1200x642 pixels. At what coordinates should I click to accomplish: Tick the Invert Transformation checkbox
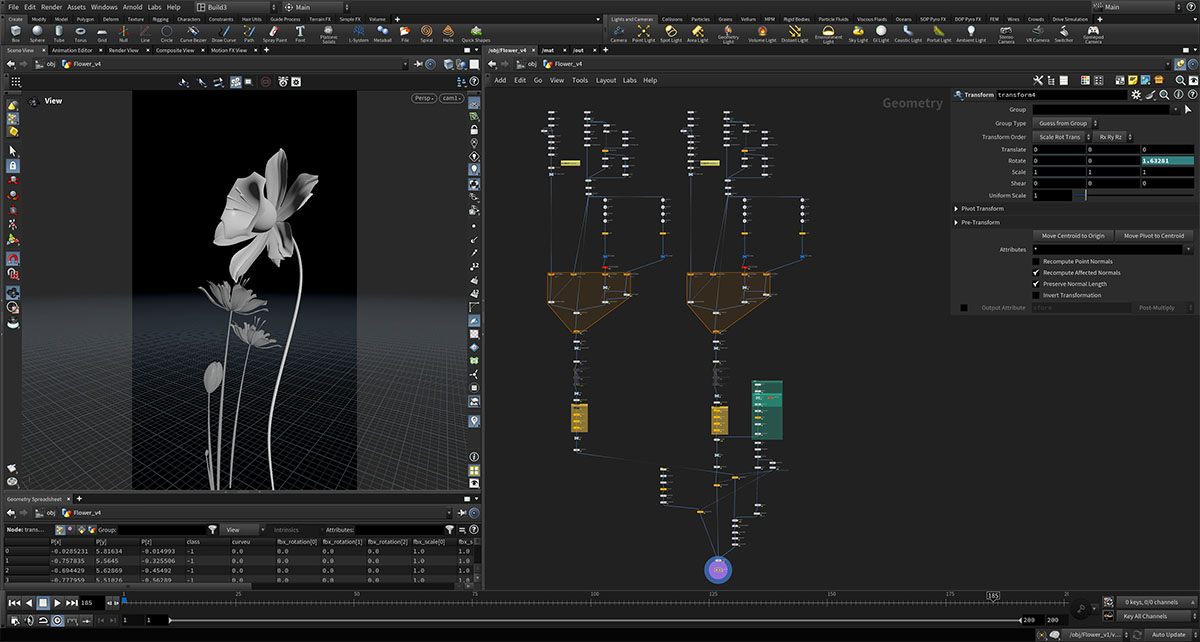point(1036,295)
